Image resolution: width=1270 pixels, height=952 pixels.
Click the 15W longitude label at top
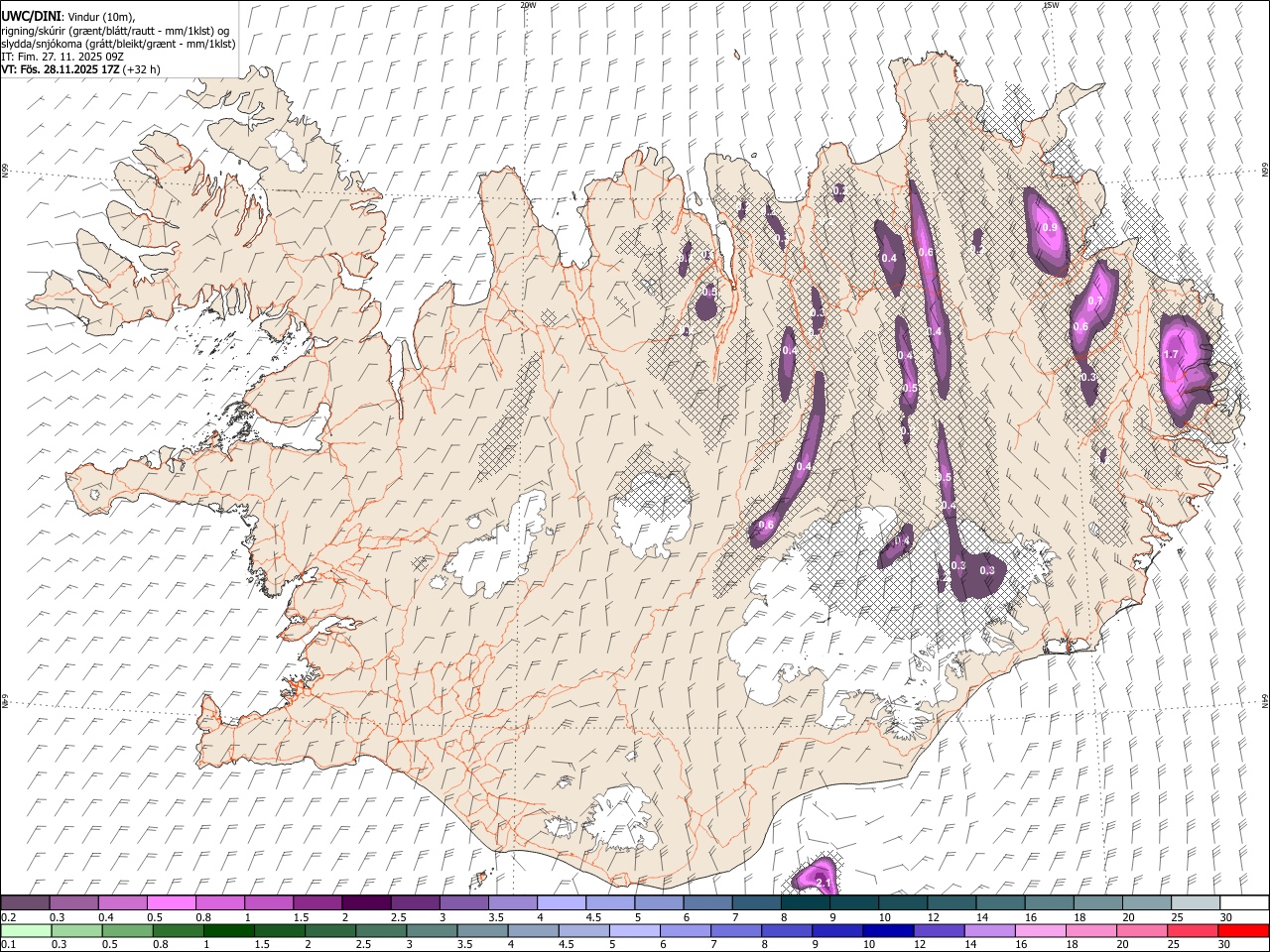coord(1051,5)
